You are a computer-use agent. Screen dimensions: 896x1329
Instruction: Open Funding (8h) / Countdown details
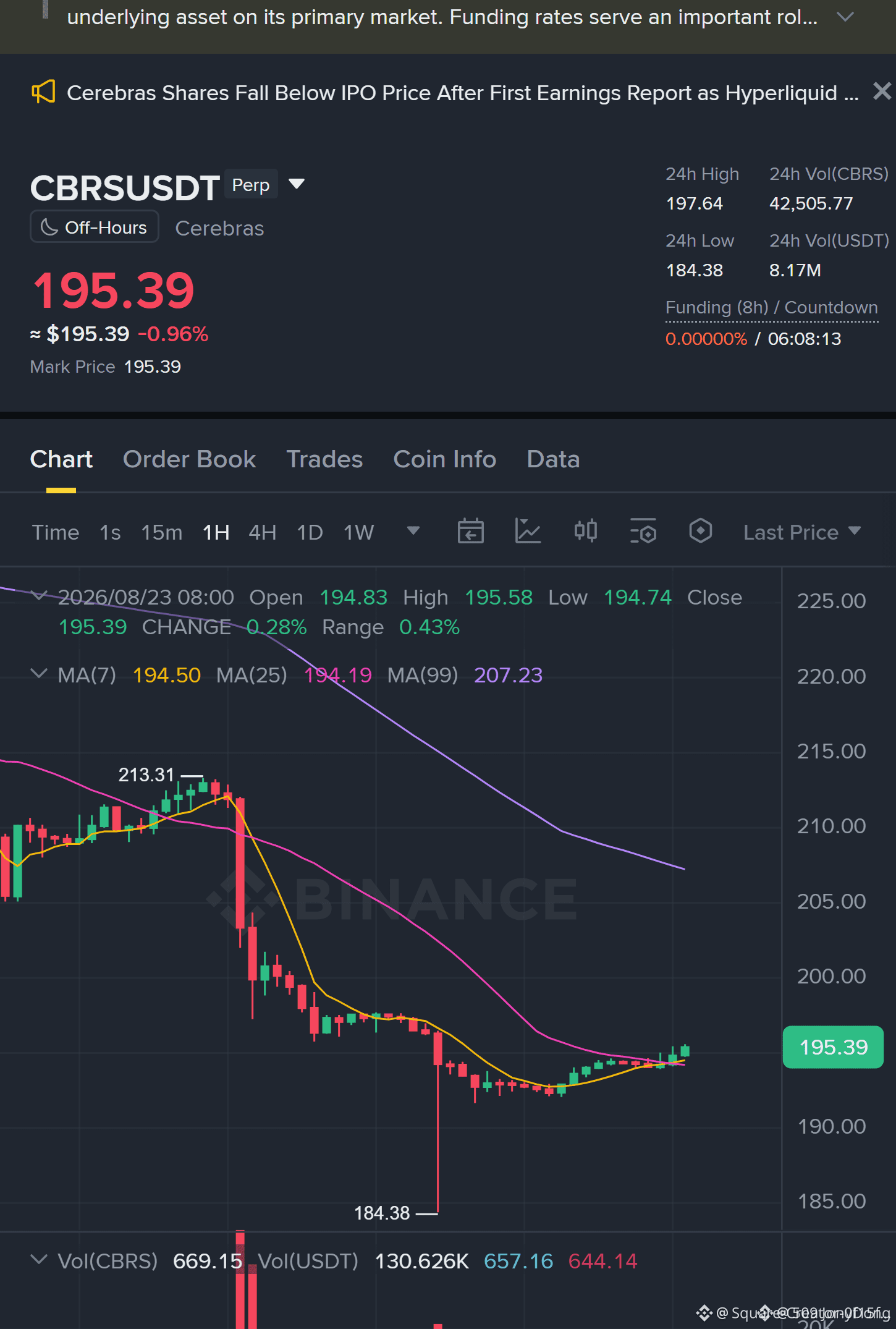click(x=771, y=308)
